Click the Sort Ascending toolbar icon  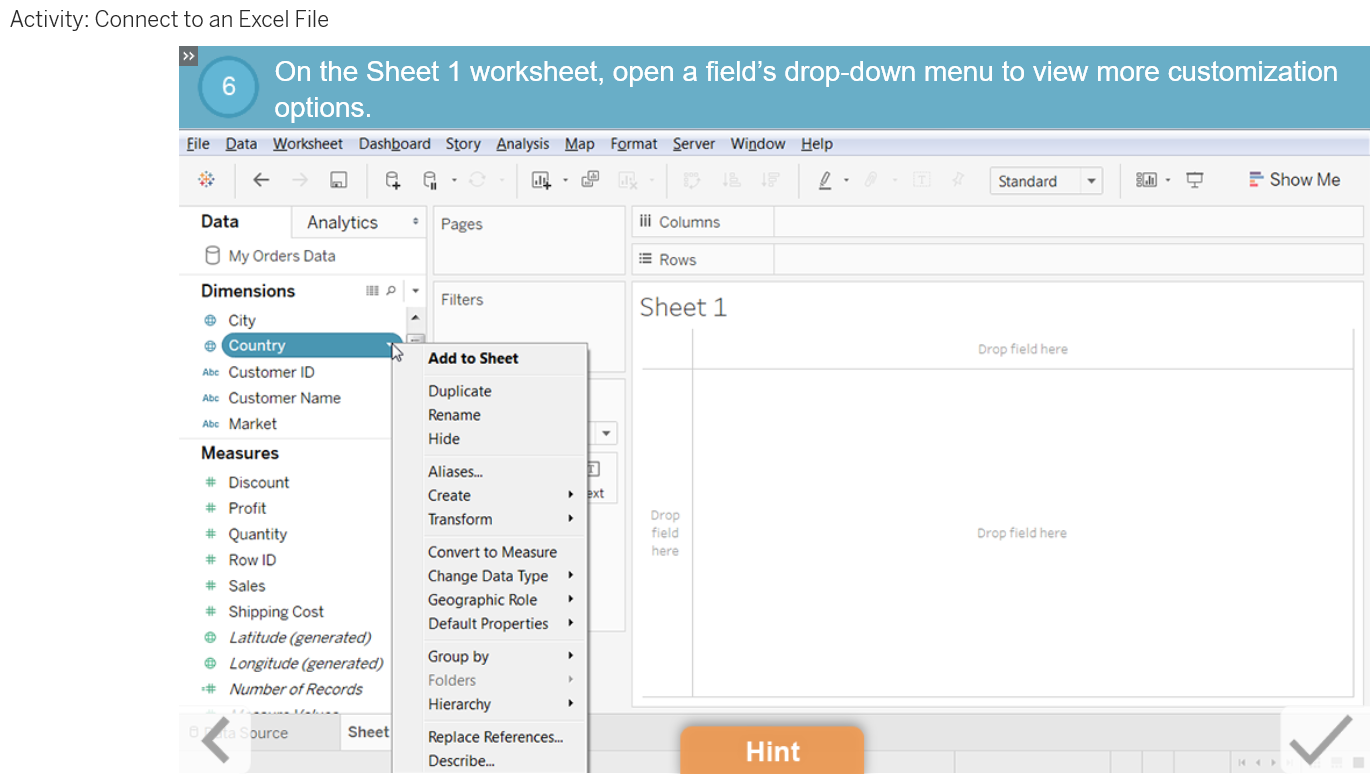click(x=731, y=180)
